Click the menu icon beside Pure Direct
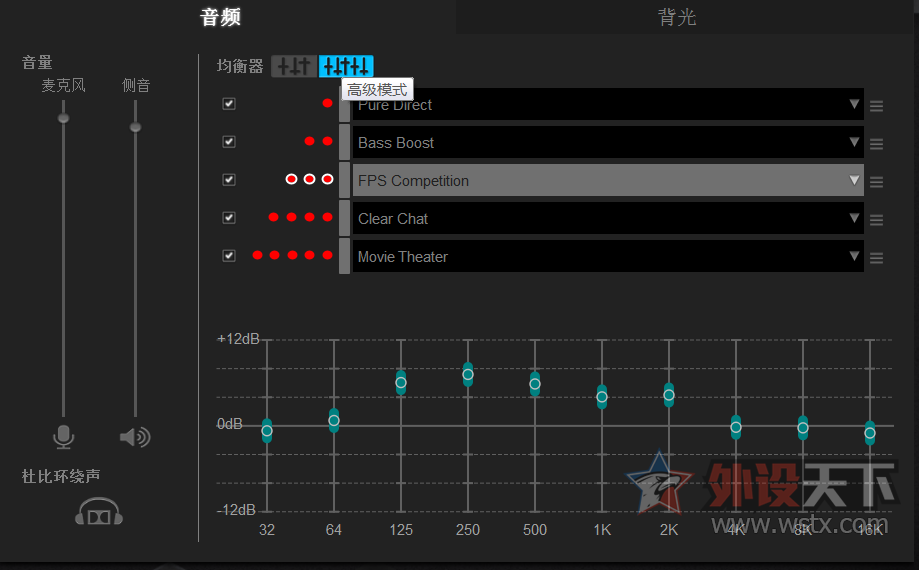 click(x=876, y=106)
